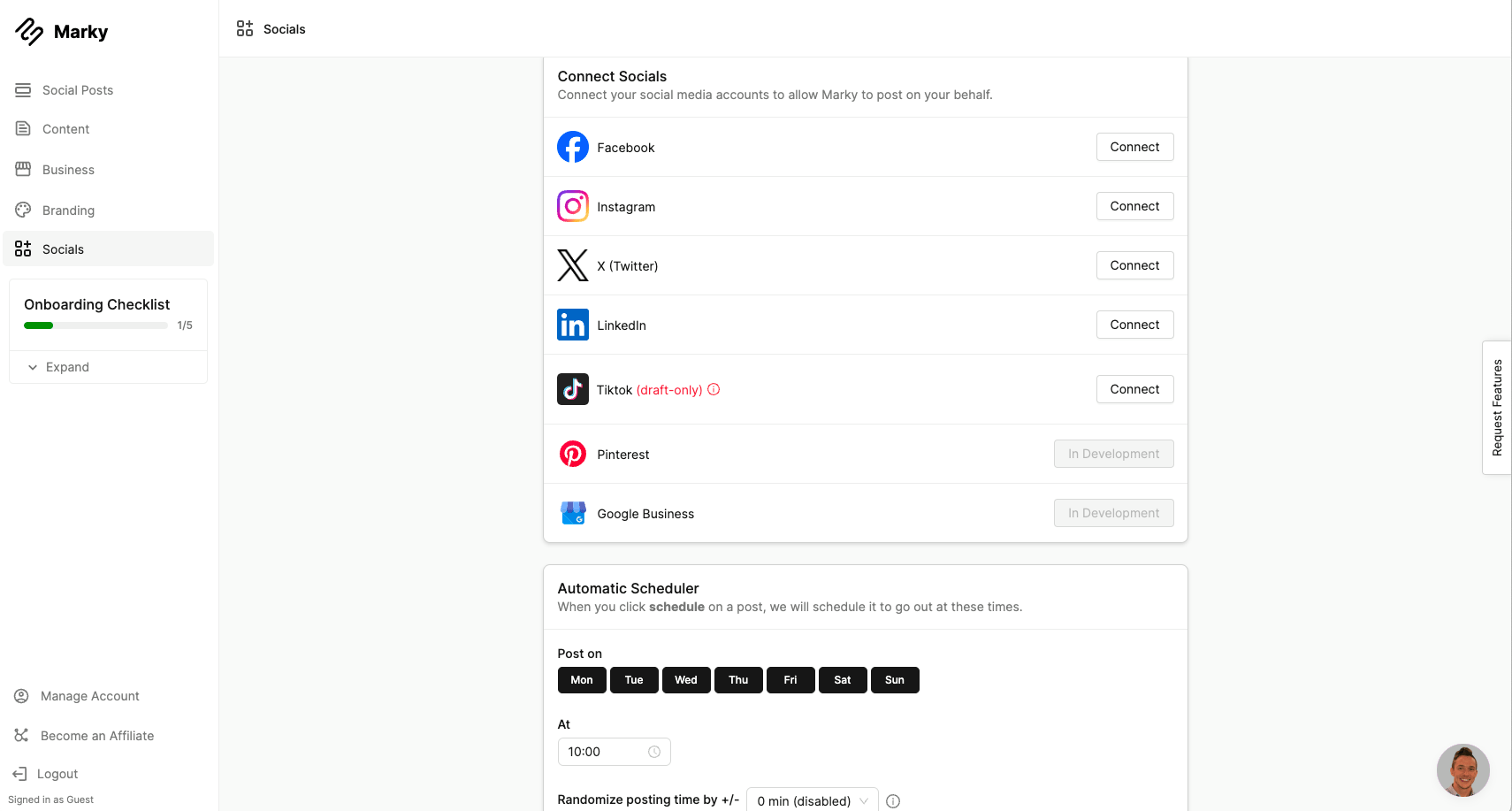Click the Facebook logo icon
The image size is (1512, 811).
(x=573, y=147)
